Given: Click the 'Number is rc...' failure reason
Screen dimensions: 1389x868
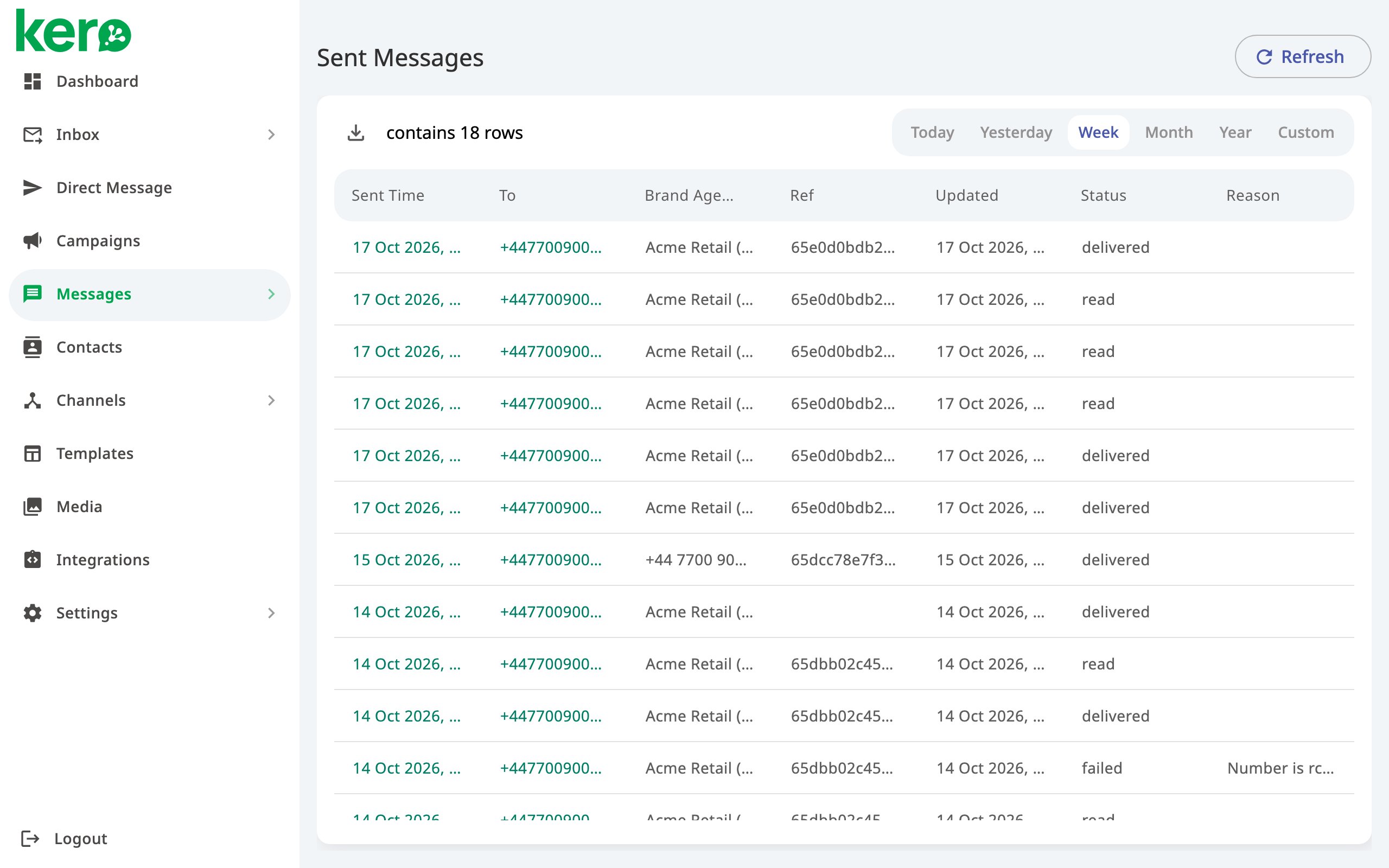Looking at the screenshot, I should (x=1280, y=768).
